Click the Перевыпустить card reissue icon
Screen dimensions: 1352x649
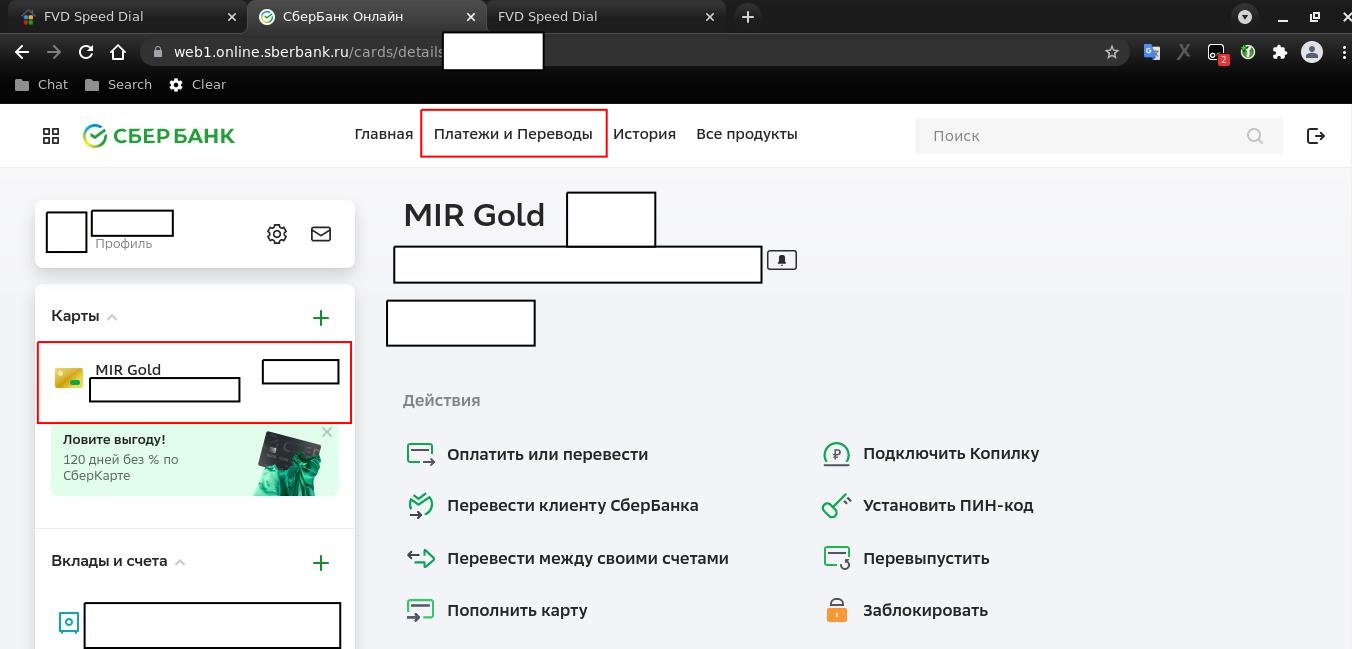(837, 558)
